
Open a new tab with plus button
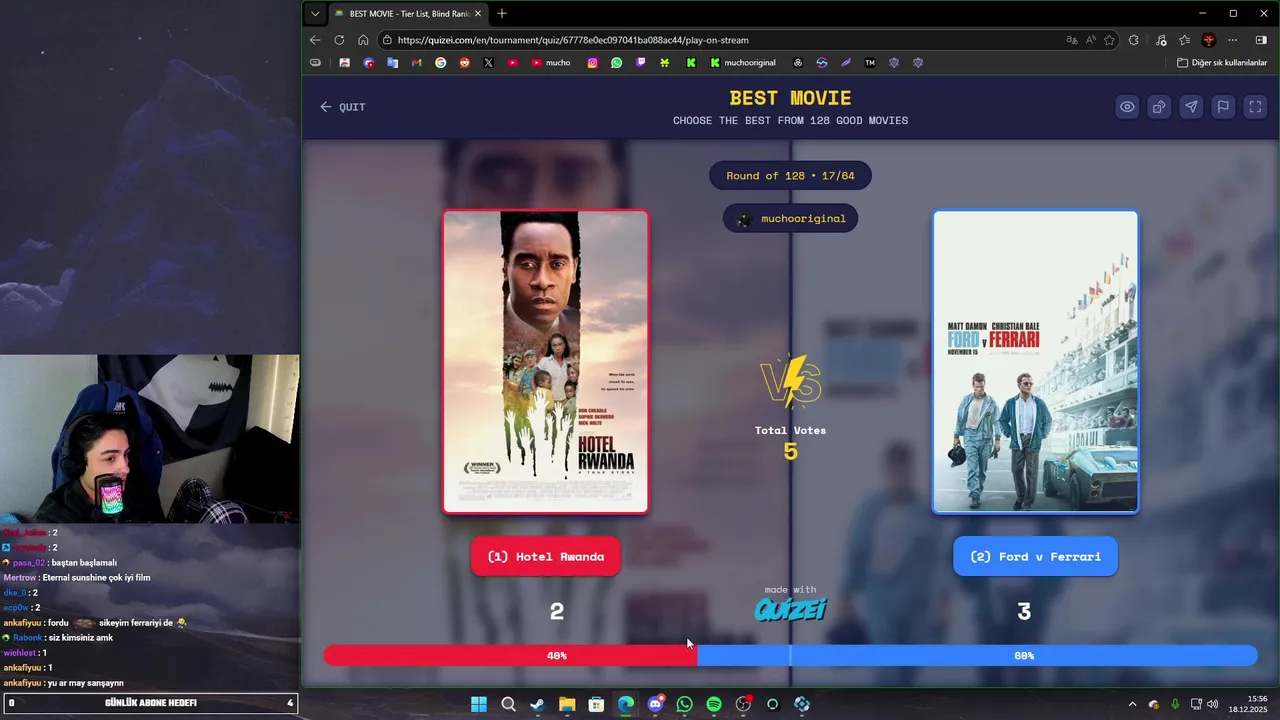pos(502,14)
